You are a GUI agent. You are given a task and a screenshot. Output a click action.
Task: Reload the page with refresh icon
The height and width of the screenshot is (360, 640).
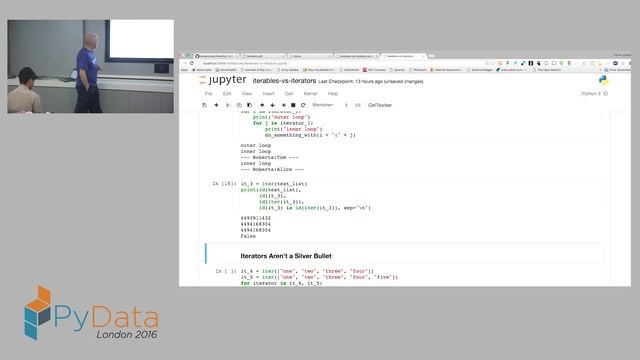coord(192,63)
